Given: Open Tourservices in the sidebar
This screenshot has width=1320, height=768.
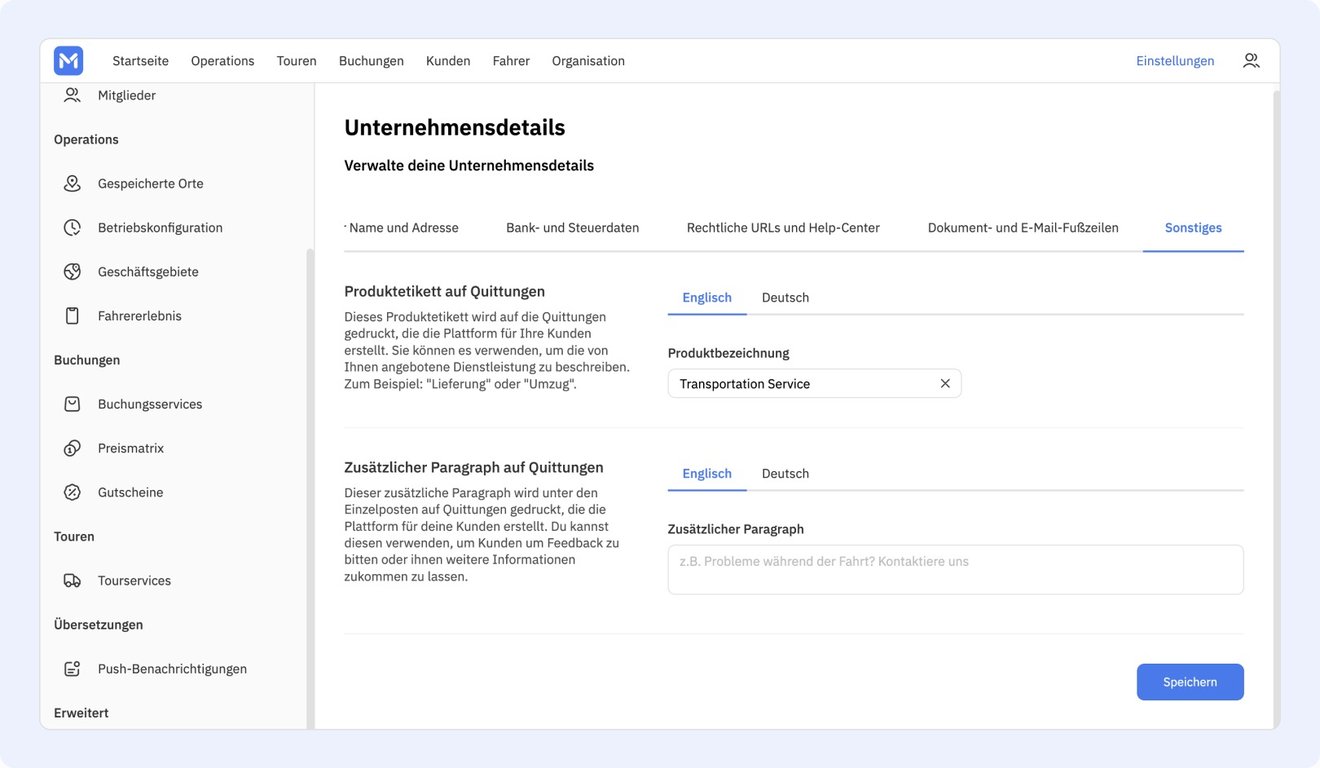Looking at the screenshot, I should click(x=135, y=581).
